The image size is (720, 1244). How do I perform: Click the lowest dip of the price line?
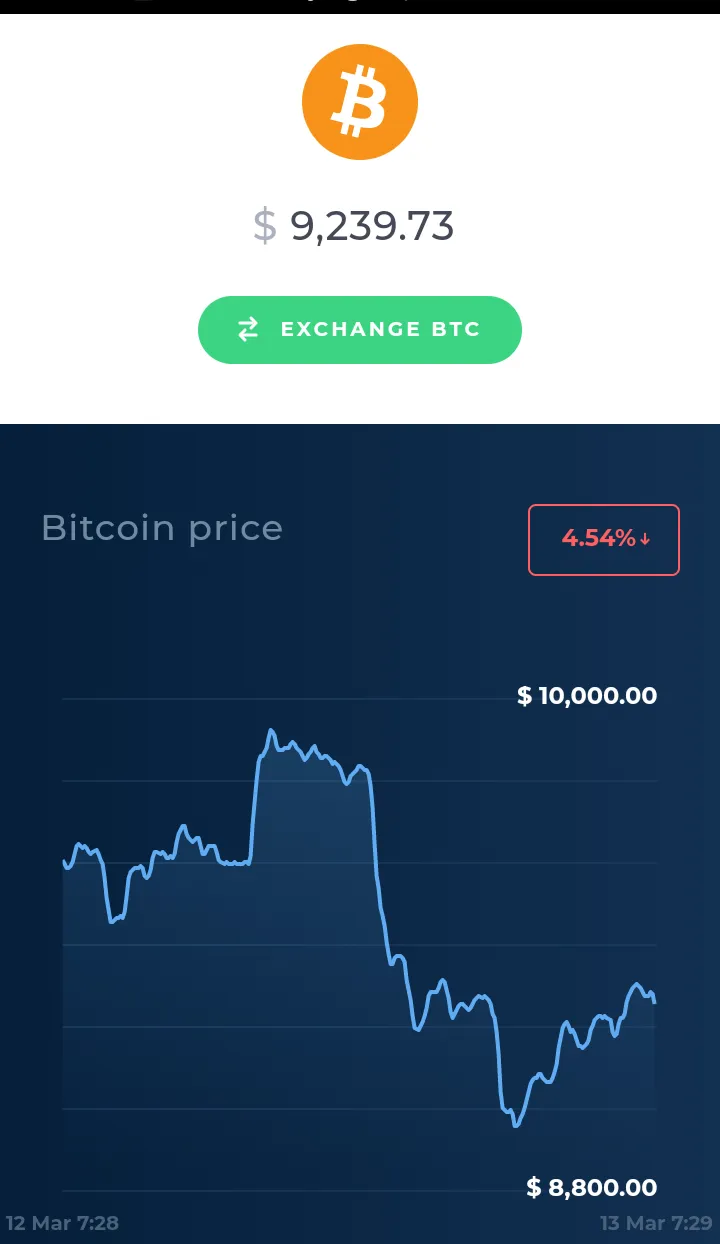tap(516, 1125)
